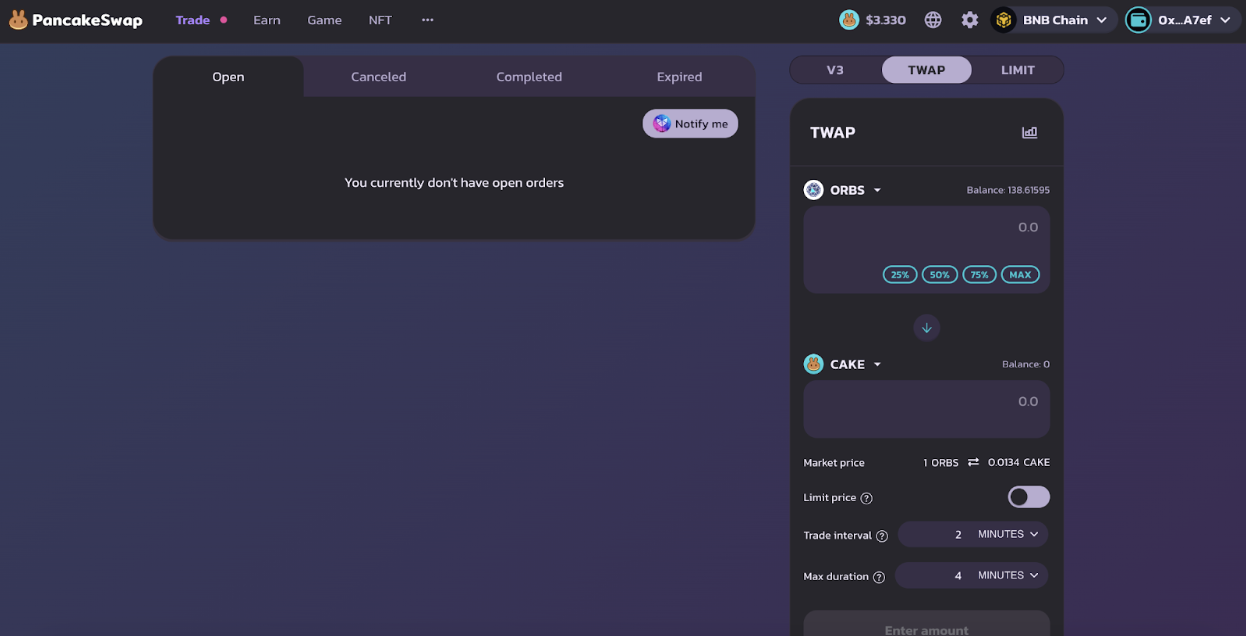Select the LIMIT trading mode tab
Screen dimensions: 1246x636
tap(1017, 69)
